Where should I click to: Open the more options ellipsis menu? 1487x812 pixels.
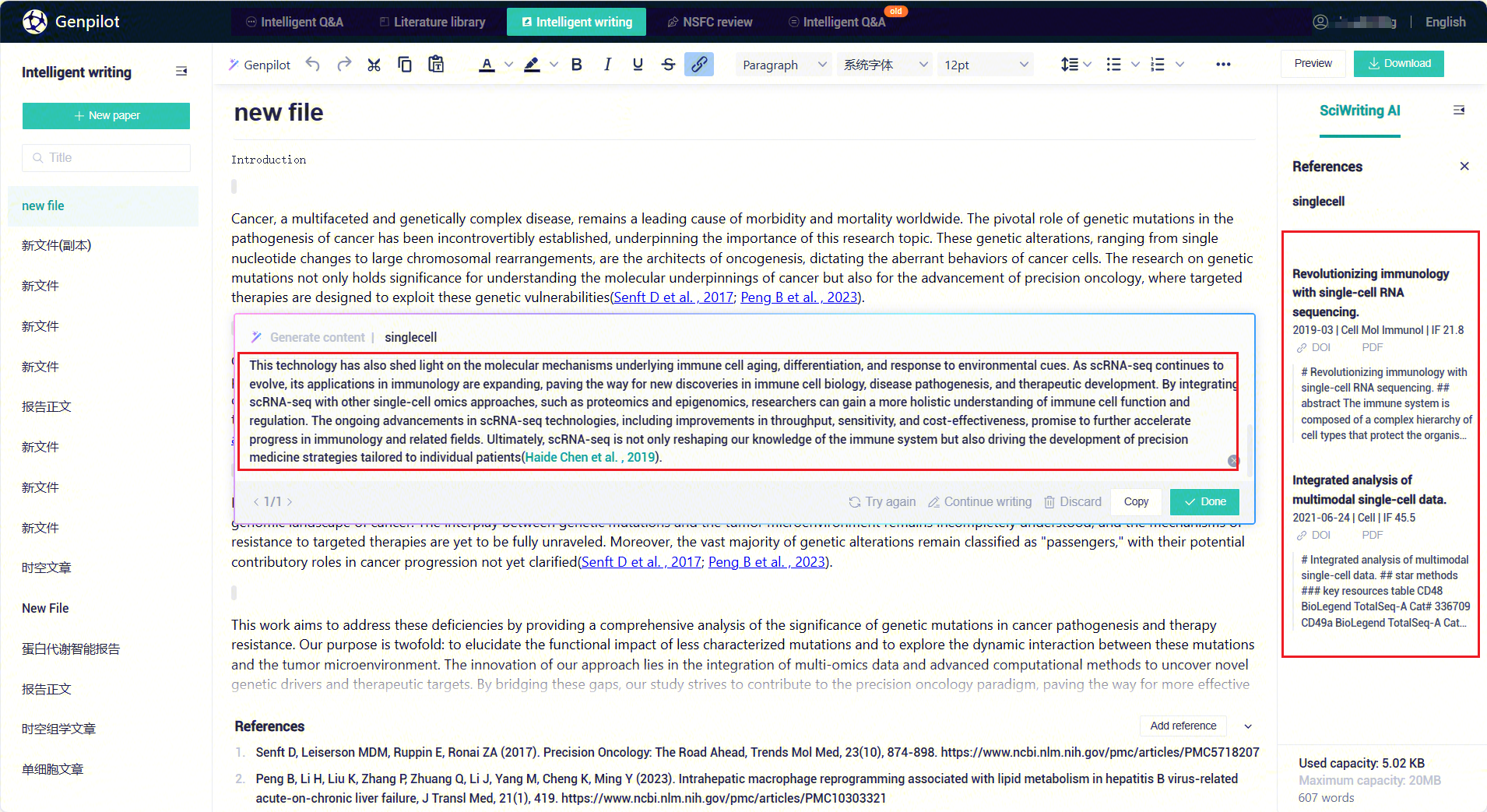coord(1223,65)
